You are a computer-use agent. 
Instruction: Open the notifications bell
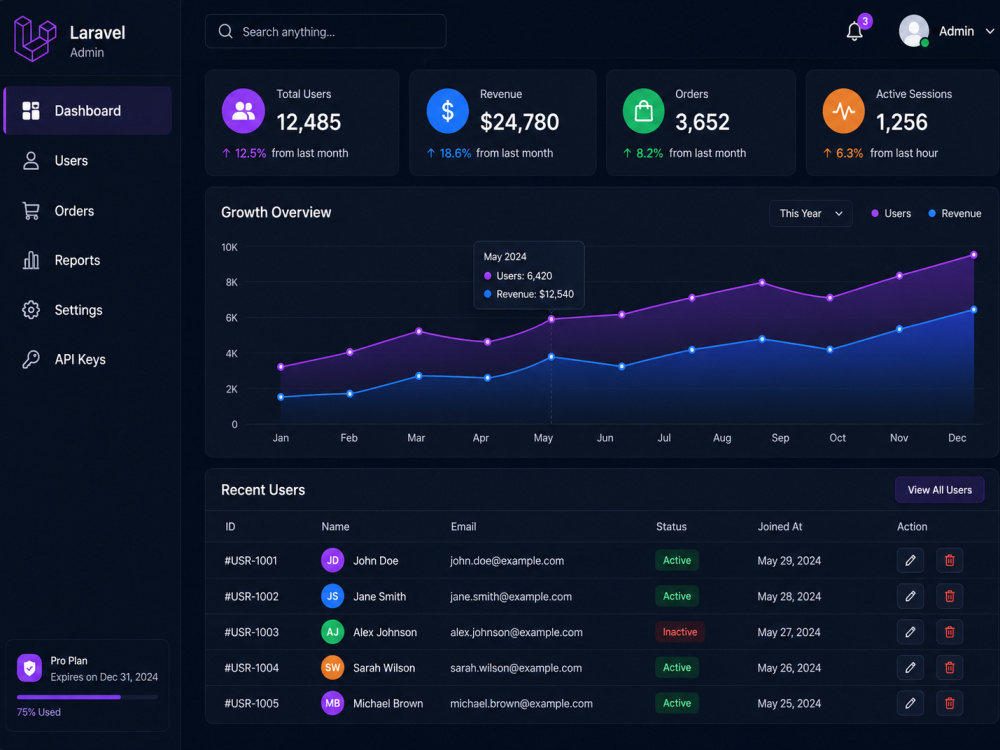(855, 31)
